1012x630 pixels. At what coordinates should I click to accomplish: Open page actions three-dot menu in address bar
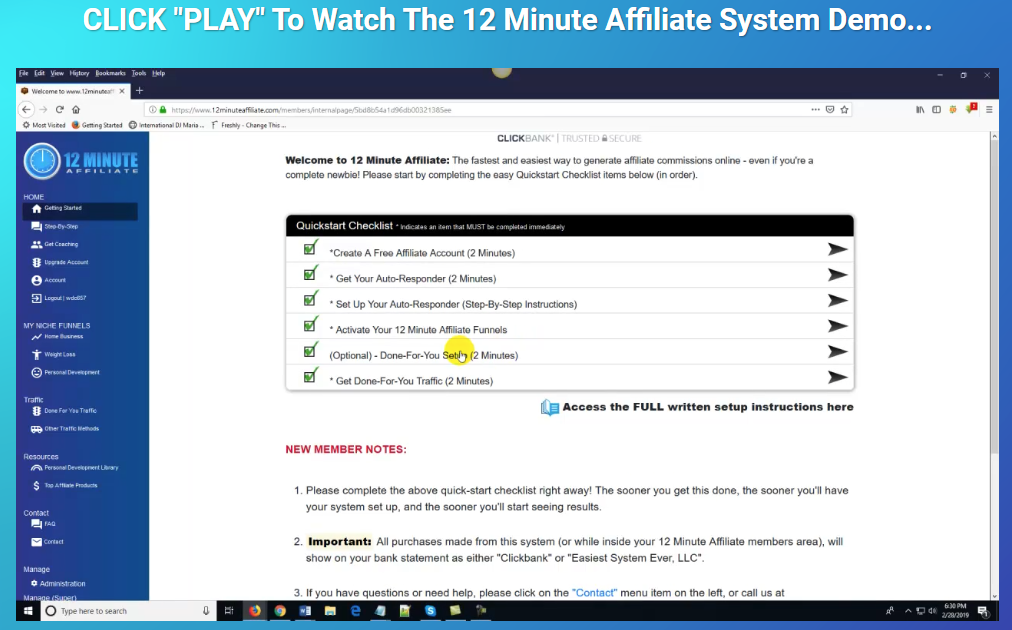816,110
